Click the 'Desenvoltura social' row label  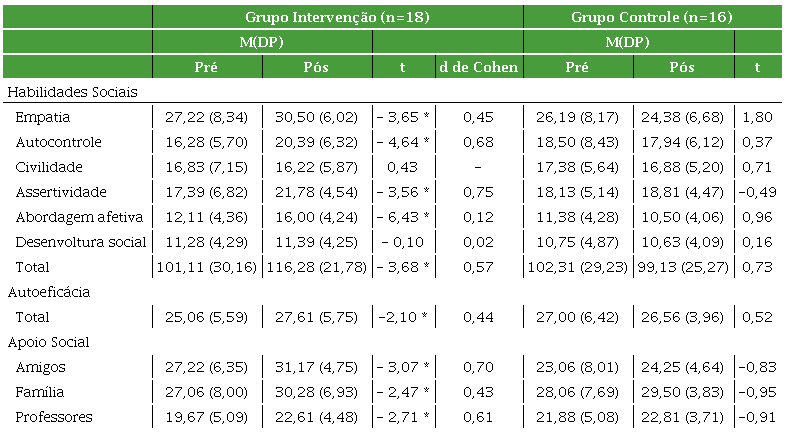80,242
